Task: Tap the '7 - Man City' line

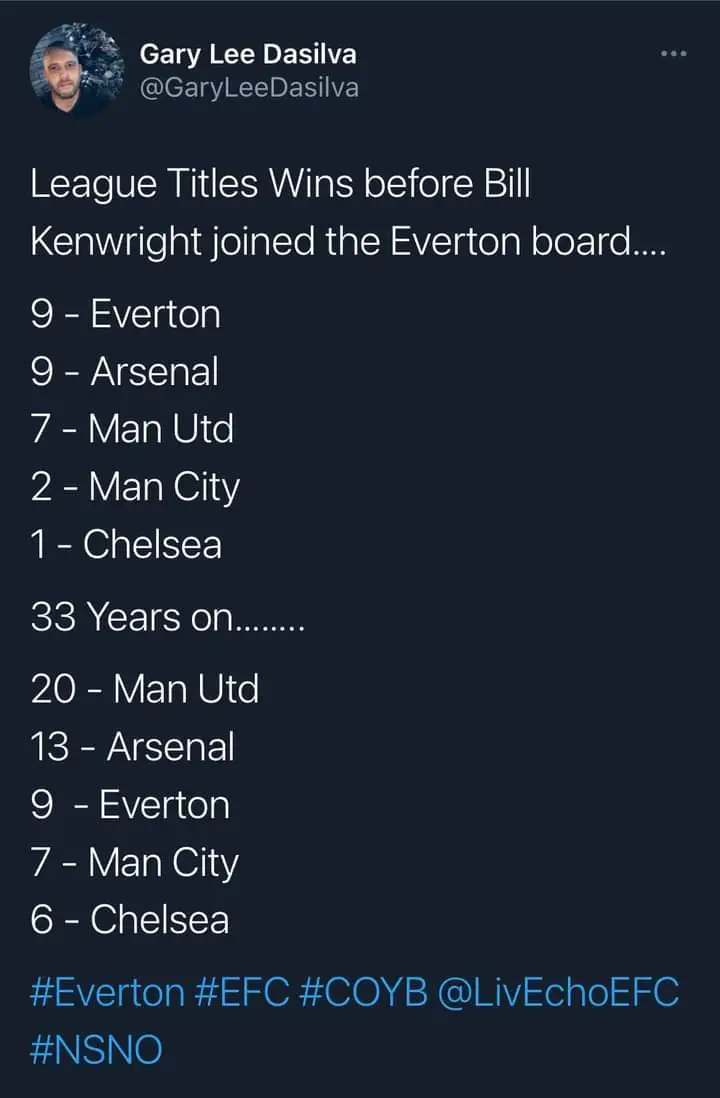Action: coord(135,862)
